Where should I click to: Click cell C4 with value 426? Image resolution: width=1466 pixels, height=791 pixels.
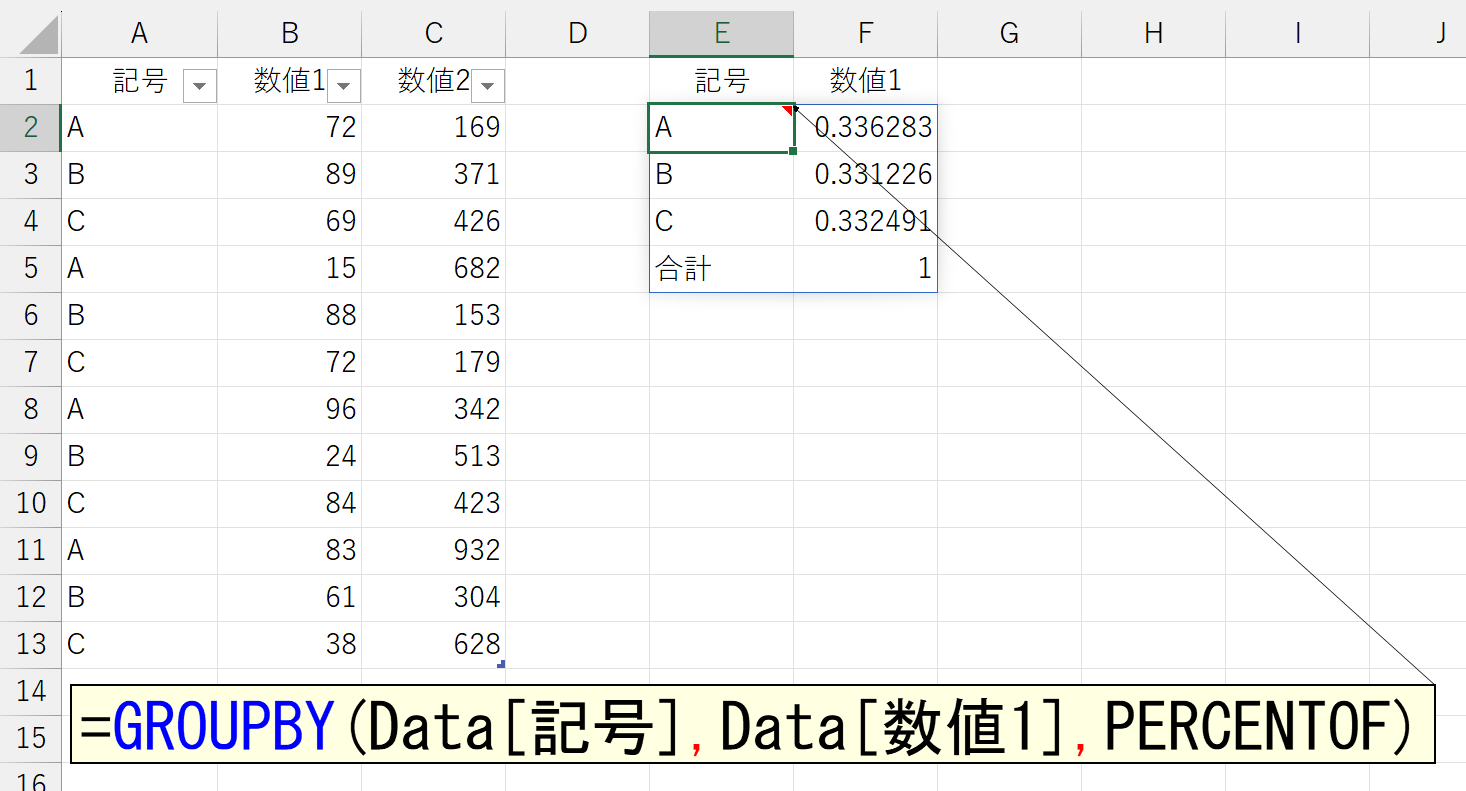434,222
